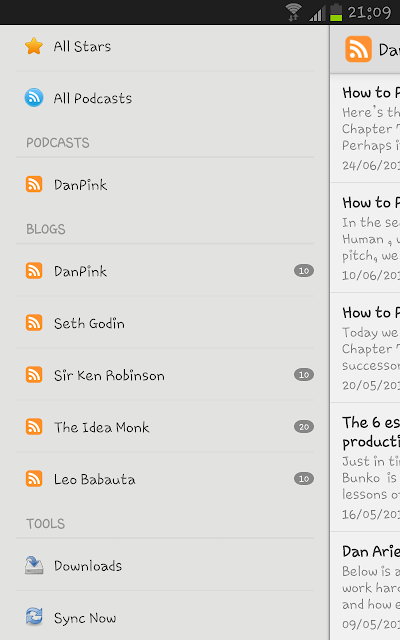Screen dimensions: 400x640
Task: Tap the PODCASTS section header
Action: [58, 142]
